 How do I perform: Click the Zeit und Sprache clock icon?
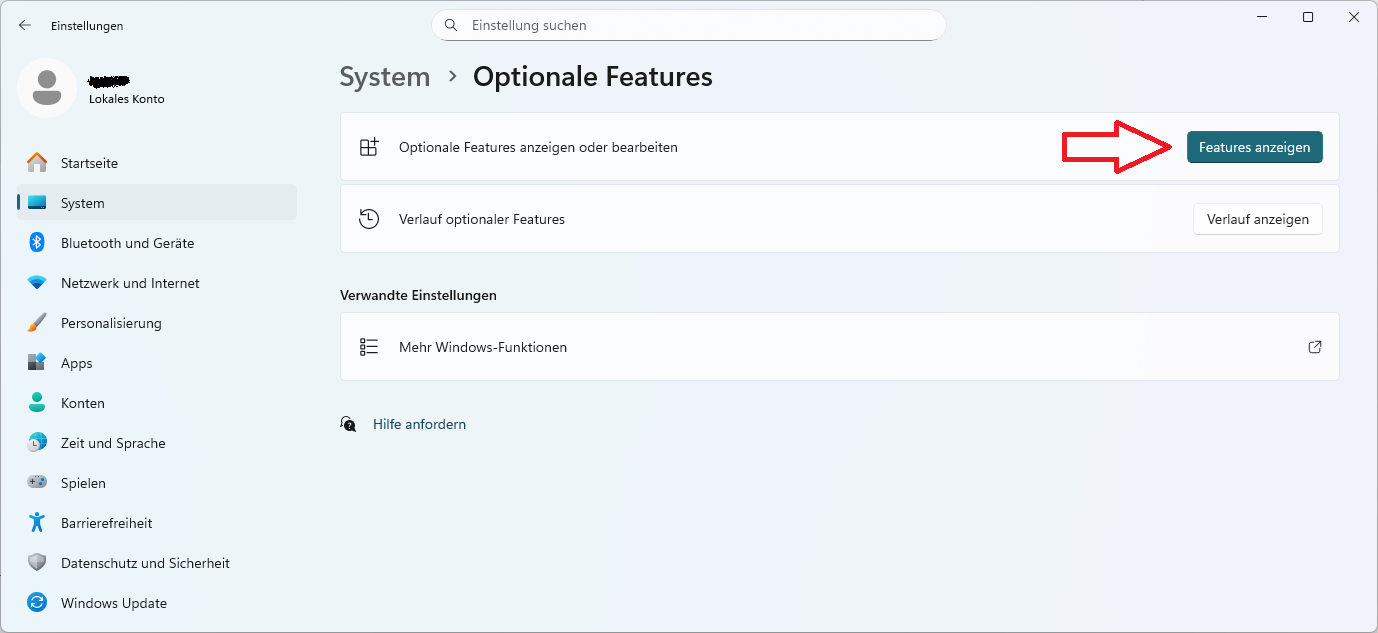tap(38, 442)
